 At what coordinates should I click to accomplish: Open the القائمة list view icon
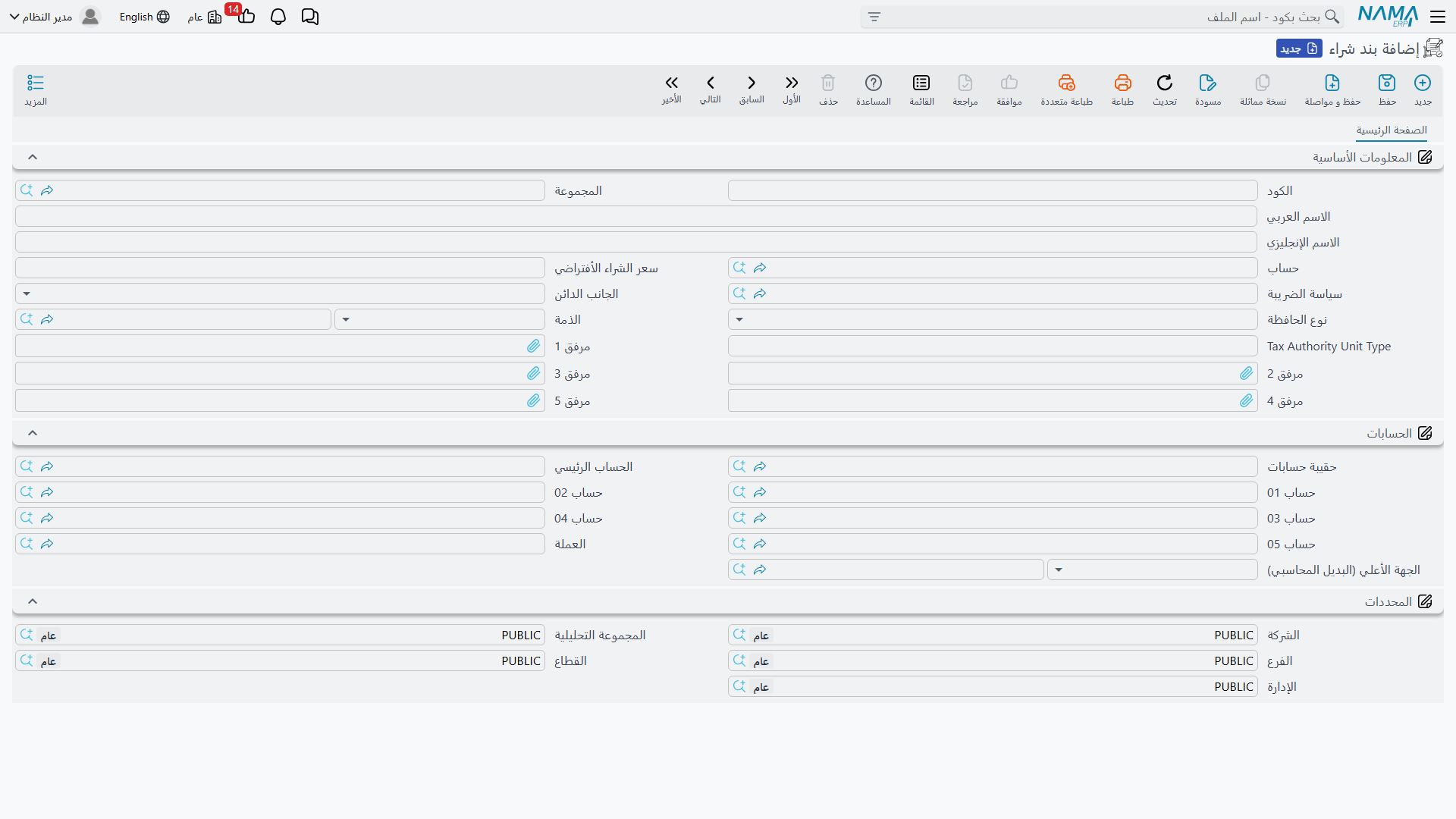click(x=921, y=83)
